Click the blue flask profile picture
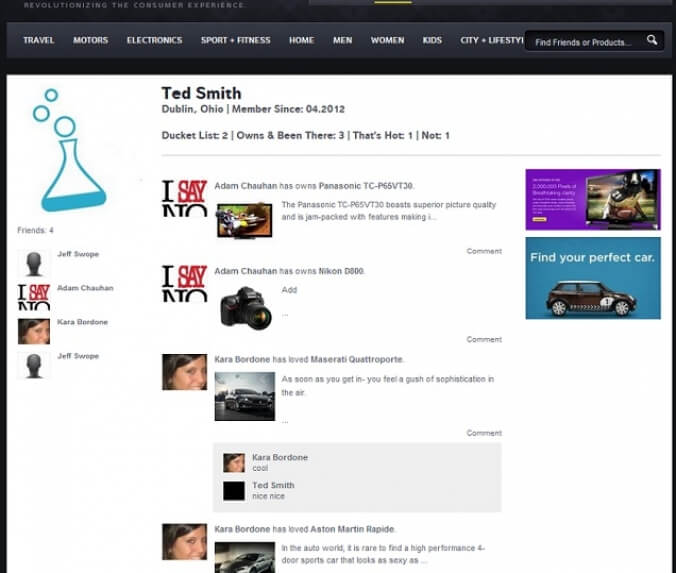Viewport: 676px width, 573px height. (x=69, y=150)
